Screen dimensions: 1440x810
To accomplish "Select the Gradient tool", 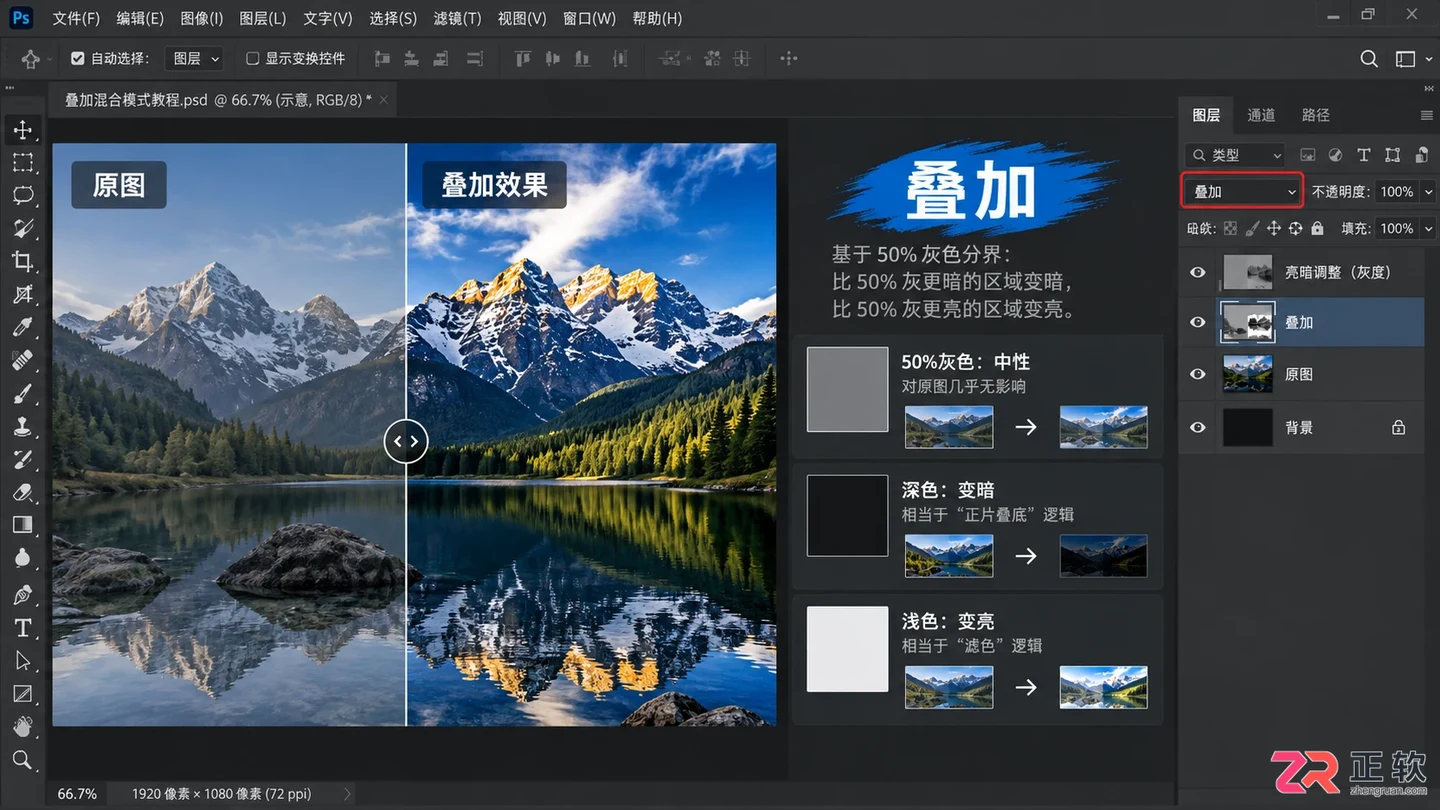I will tap(22, 526).
